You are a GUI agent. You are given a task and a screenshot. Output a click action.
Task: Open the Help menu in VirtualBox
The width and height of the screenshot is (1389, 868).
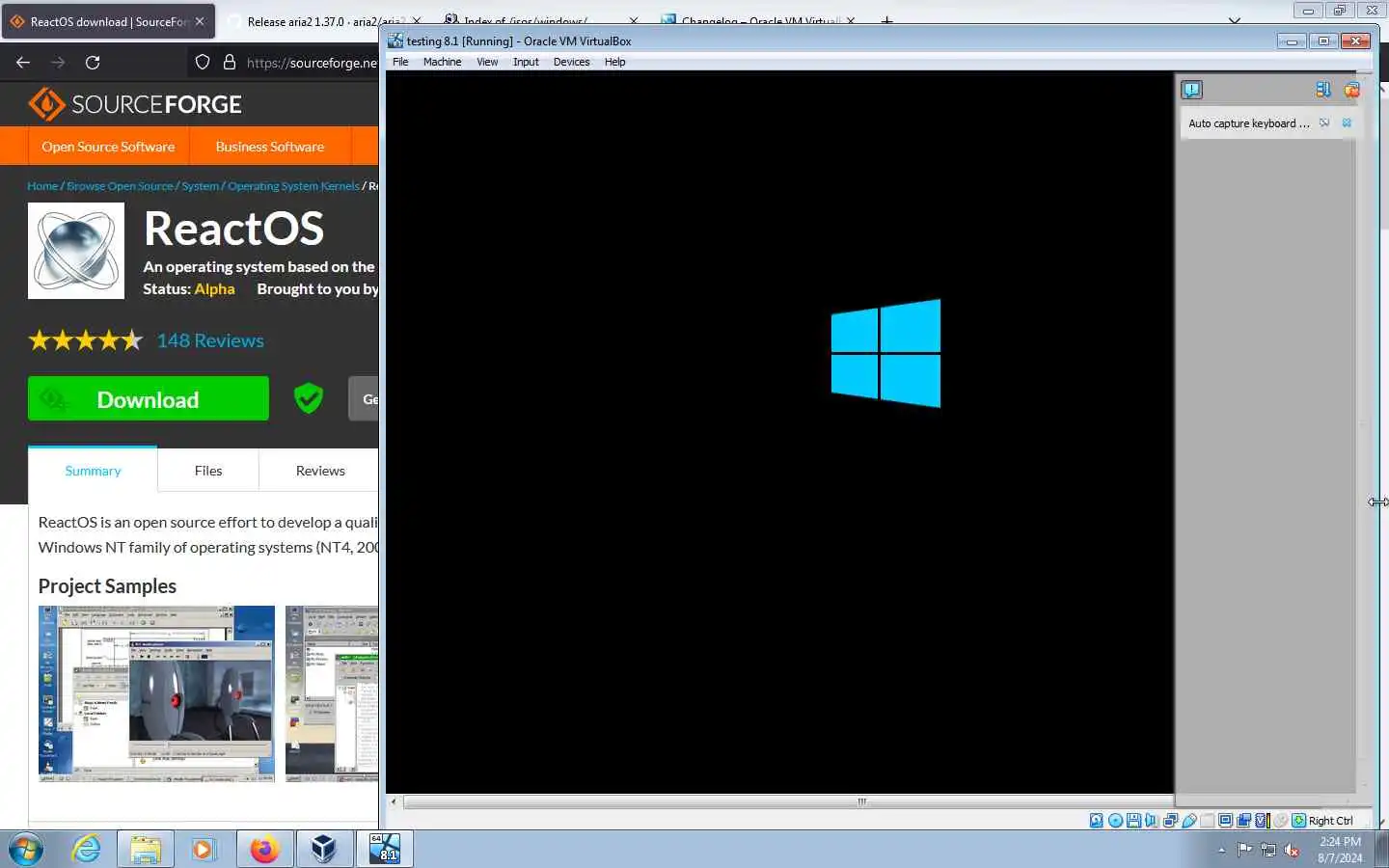(x=614, y=62)
